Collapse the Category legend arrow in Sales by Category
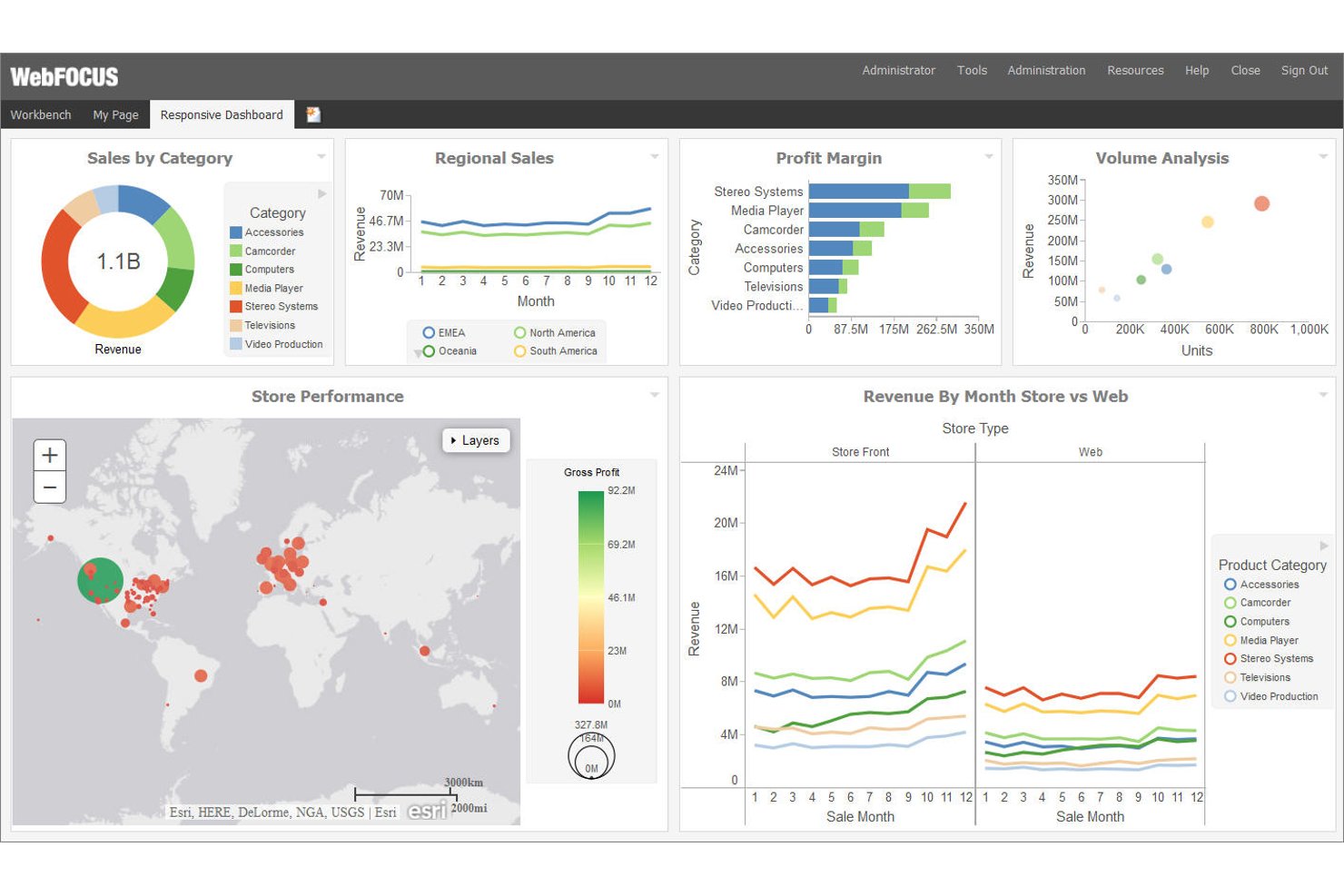Image resolution: width=1344 pixels, height=896 pixels. point(321,194)
